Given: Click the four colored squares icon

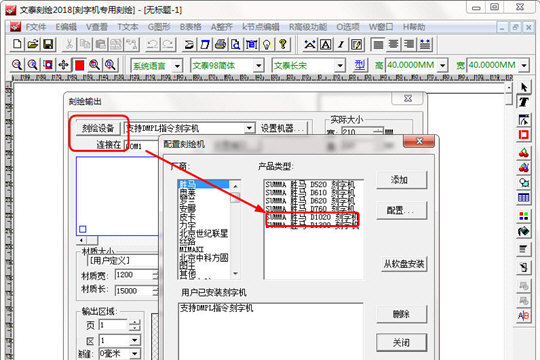Looking at the screenshot, I should [524, 216].
